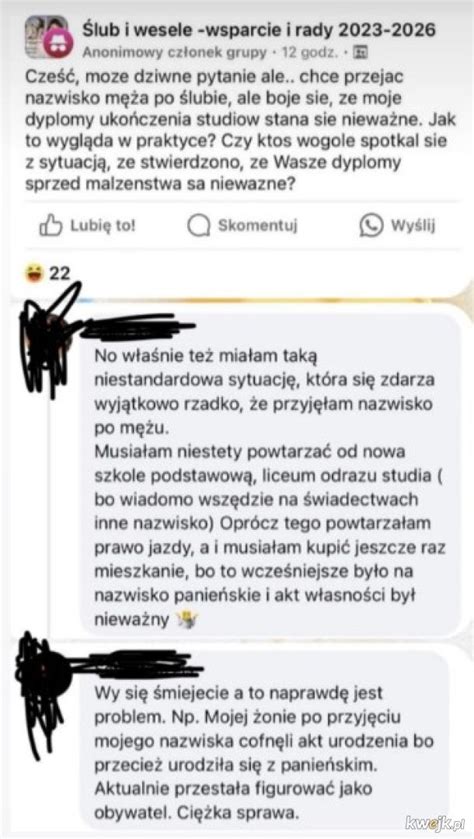Click the kwejk.pl watermark logo

(435, 822)
